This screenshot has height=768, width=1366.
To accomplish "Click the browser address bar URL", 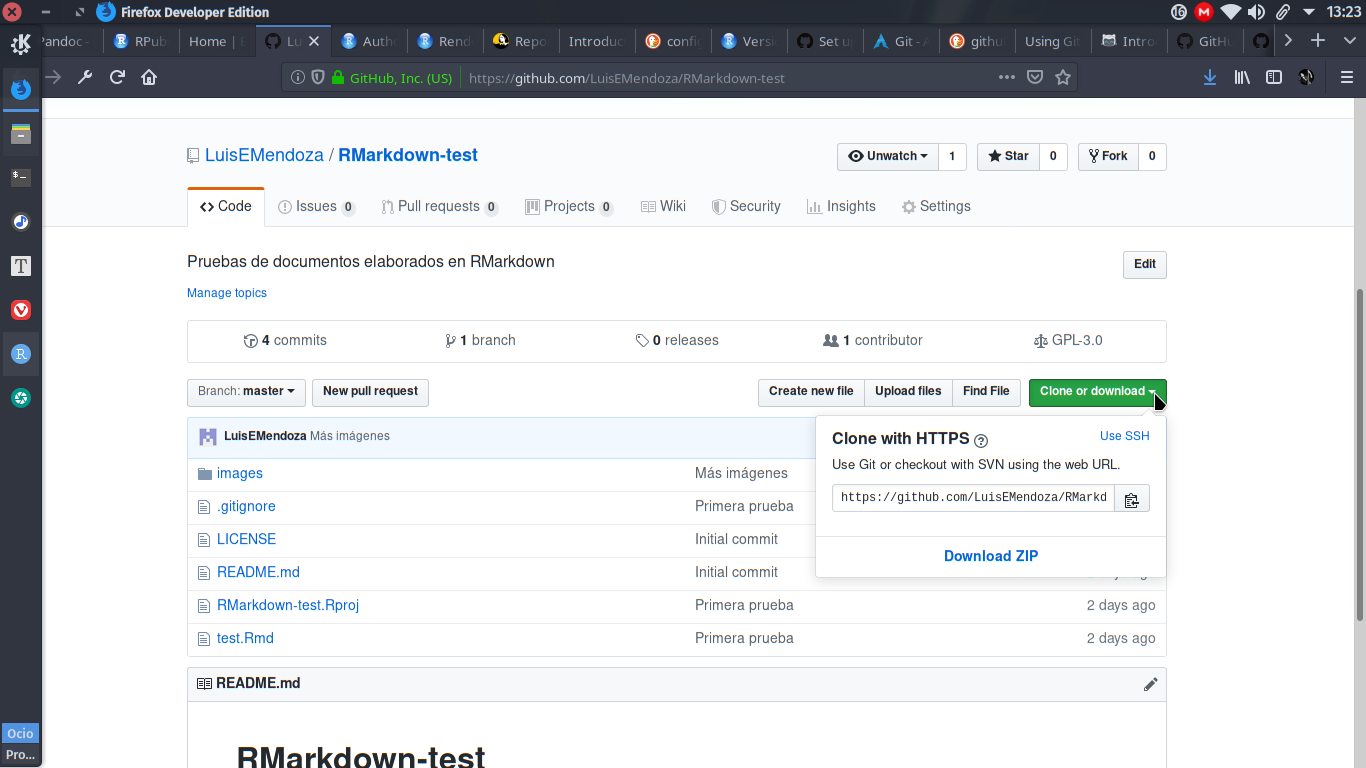I will [626, 78].
